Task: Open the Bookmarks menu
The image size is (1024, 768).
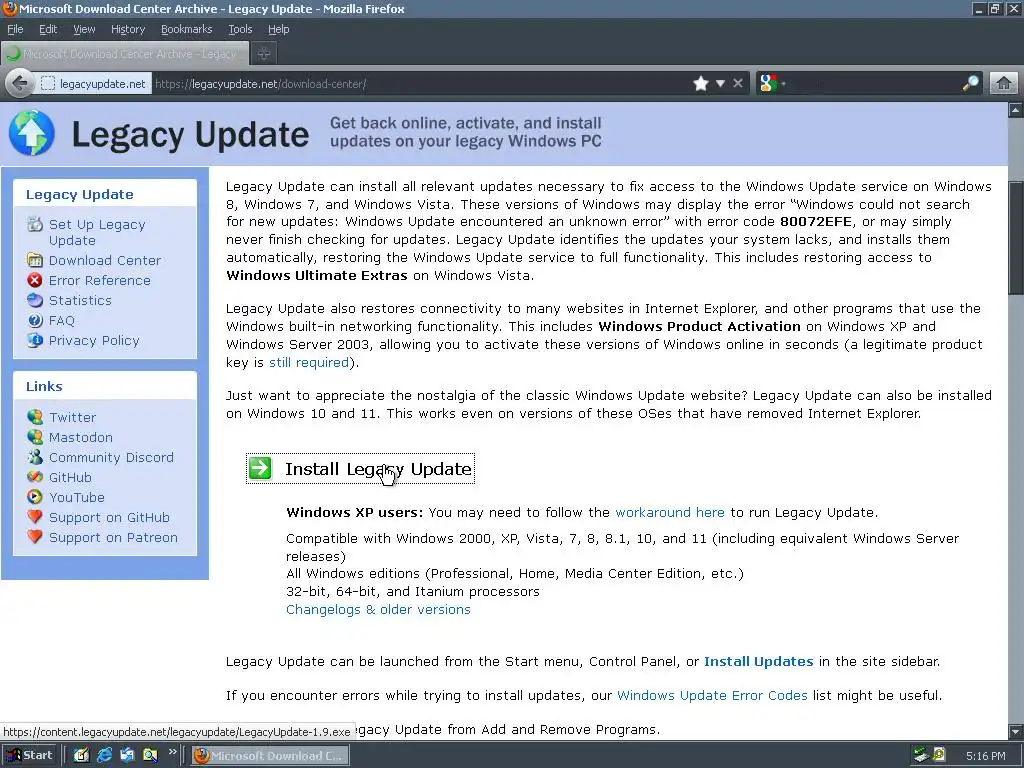Action: point(187,29)
